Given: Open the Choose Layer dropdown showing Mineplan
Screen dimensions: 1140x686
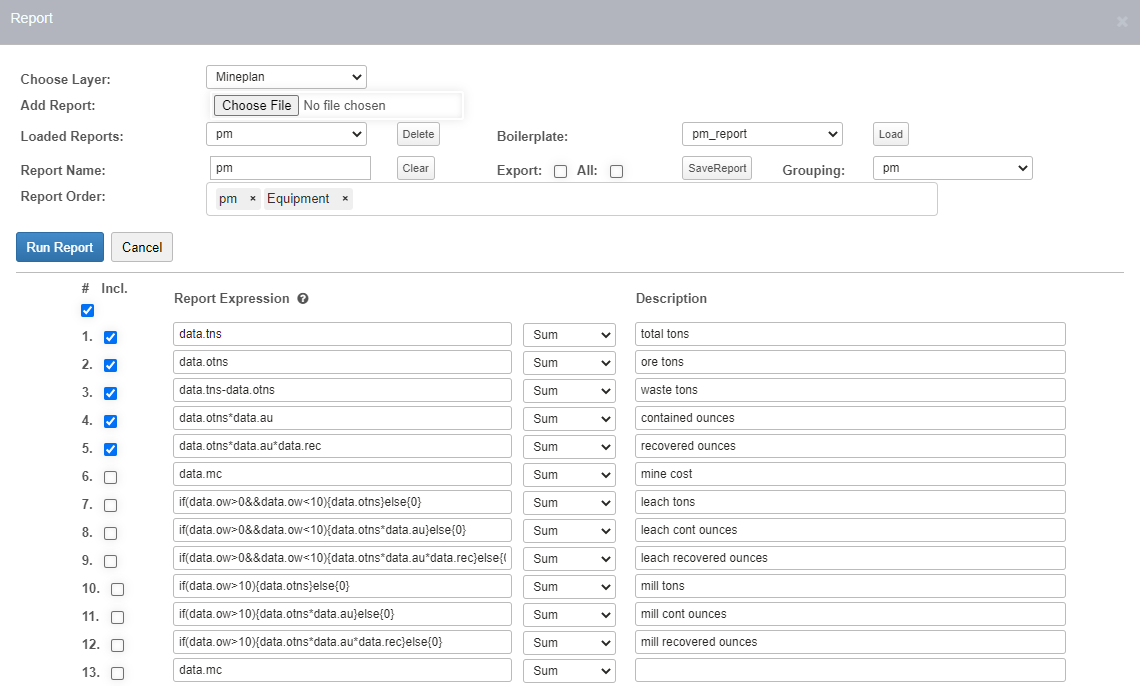Looking at the screenshot, I should coord(286,77).
